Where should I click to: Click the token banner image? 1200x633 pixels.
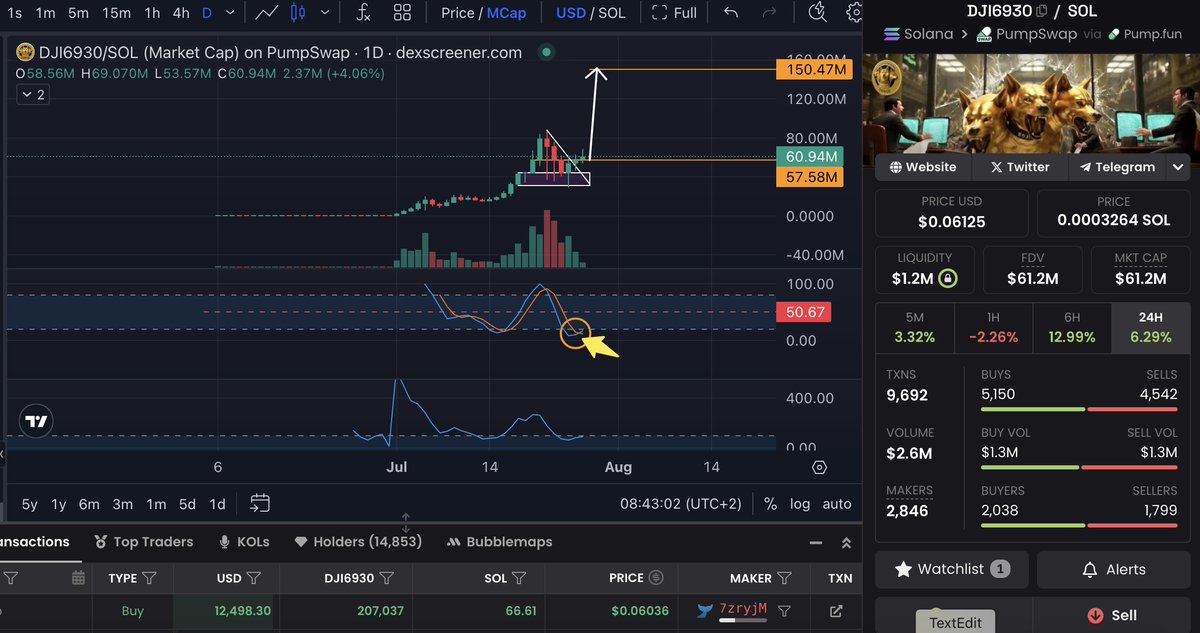[1032, 102]
